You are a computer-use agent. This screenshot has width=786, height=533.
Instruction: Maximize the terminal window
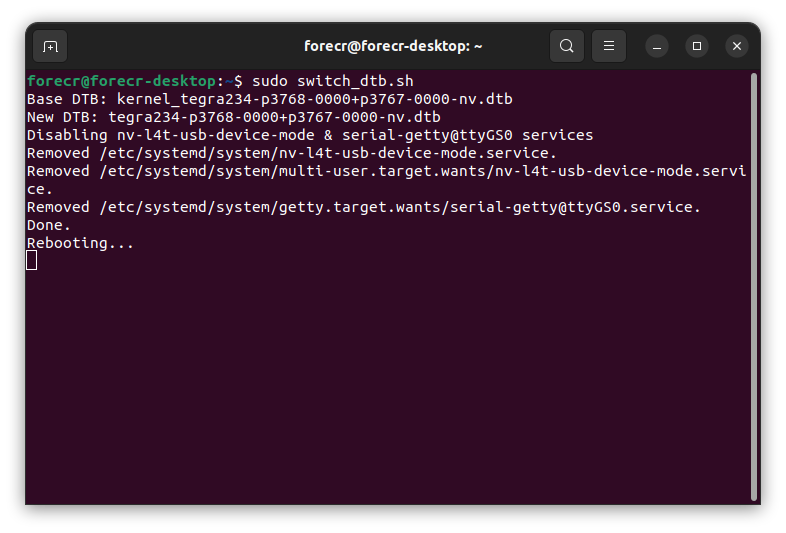697,46
